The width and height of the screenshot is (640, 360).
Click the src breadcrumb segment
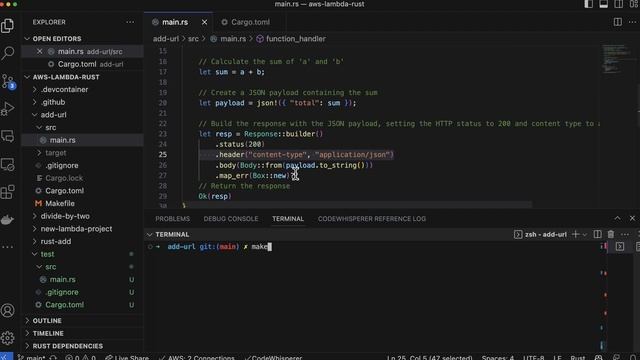tap(193, 39)
